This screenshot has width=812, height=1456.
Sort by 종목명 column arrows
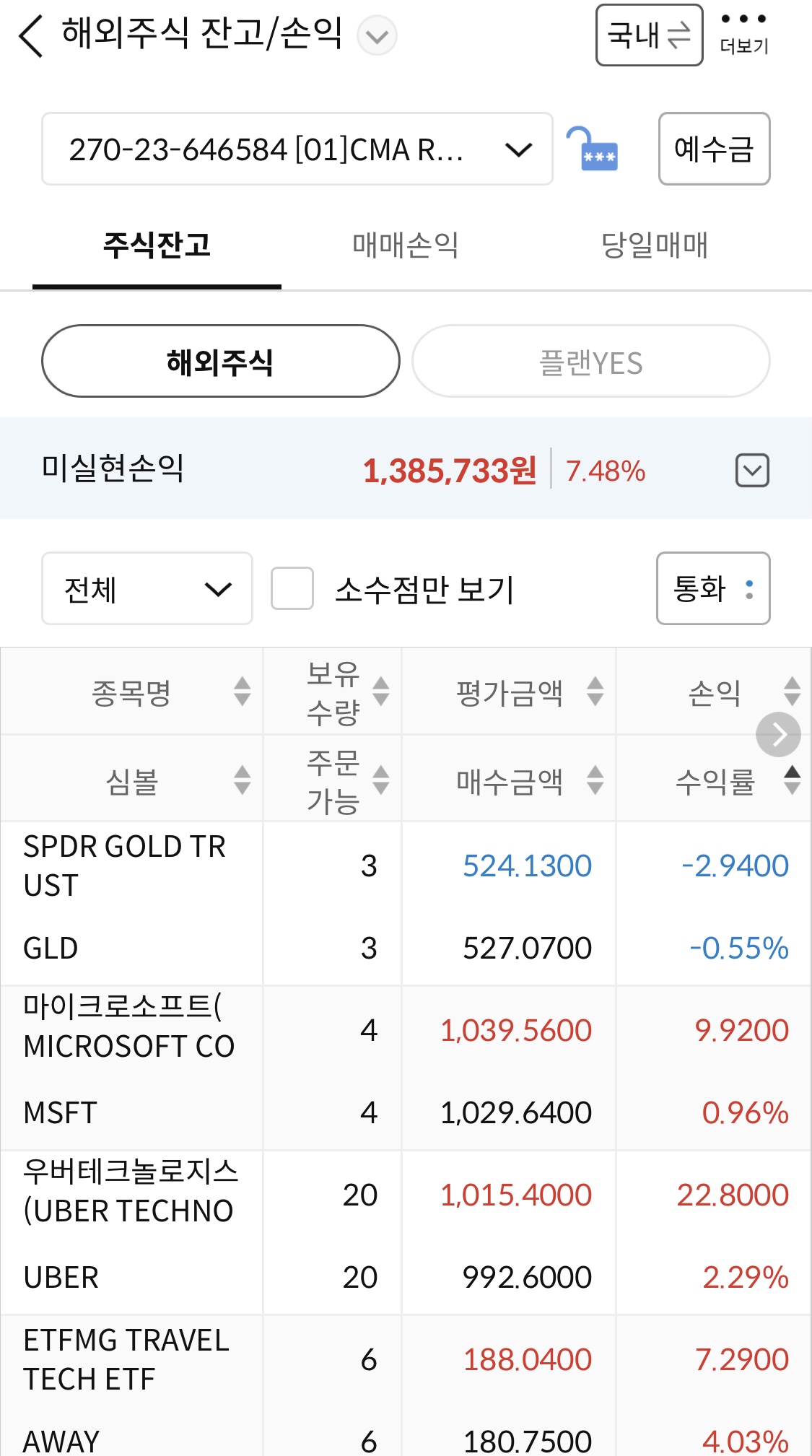click(x=243, y=692)
